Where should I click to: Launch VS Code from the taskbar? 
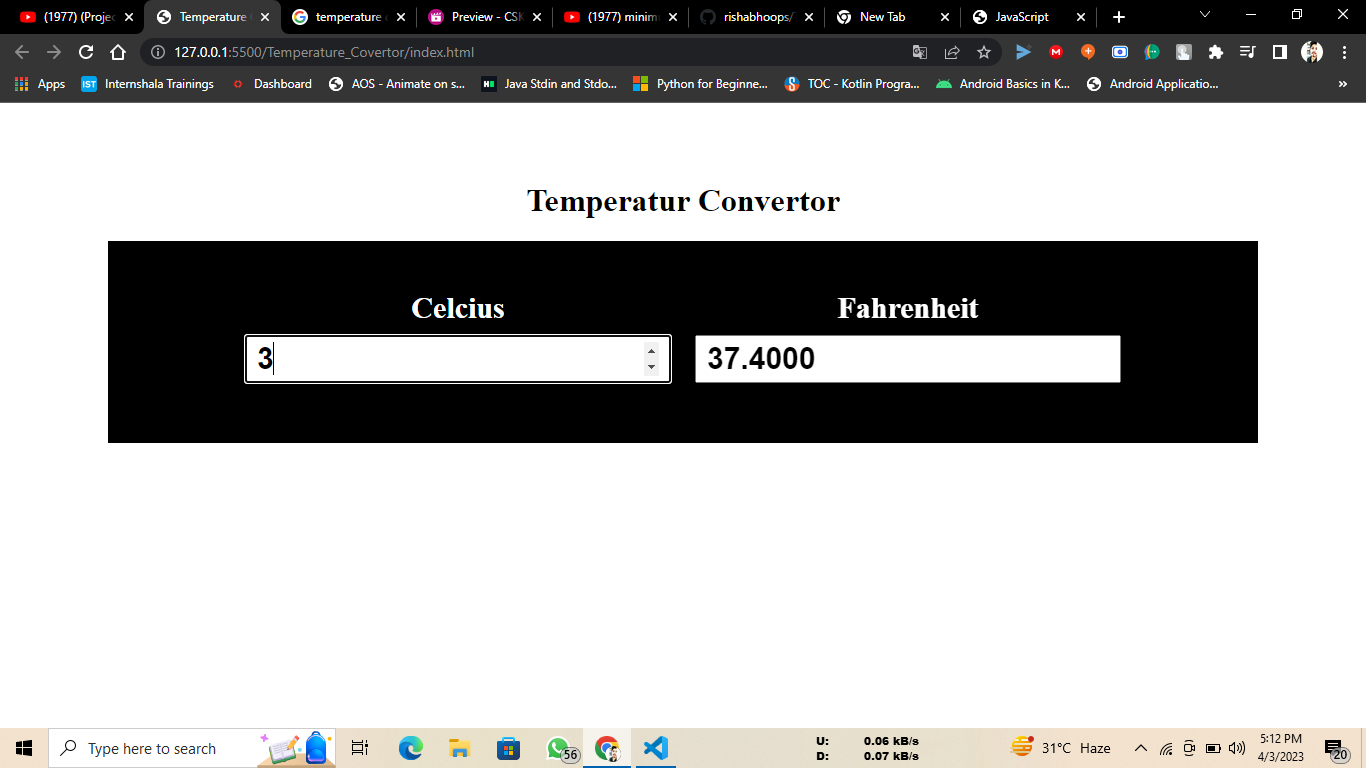click(x=656, y=747)
